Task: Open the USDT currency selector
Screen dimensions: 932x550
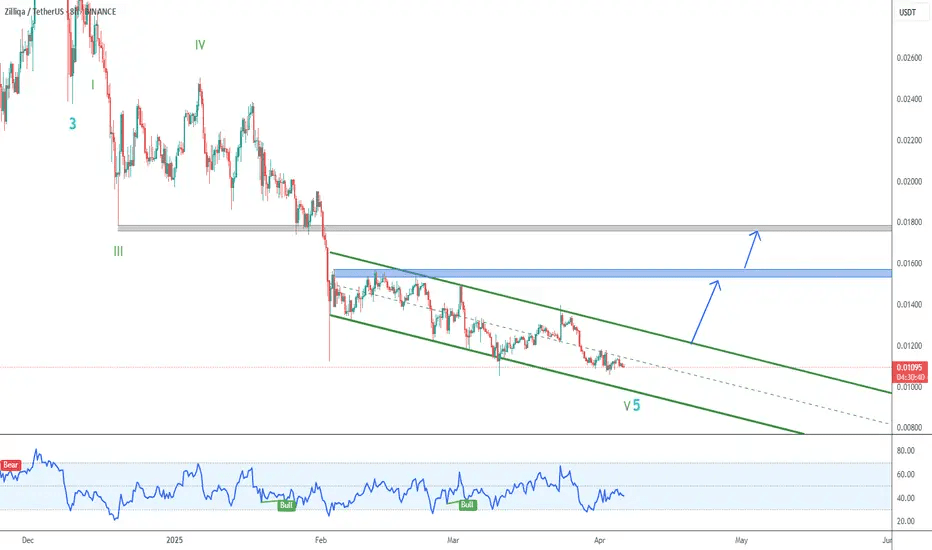Action: point(910,14)
